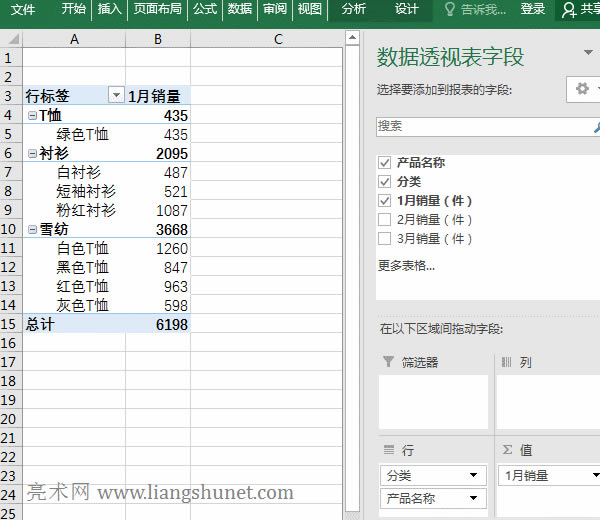Open the 分类 field dropdown in rows area
The image size is (600, 520).
472,476
